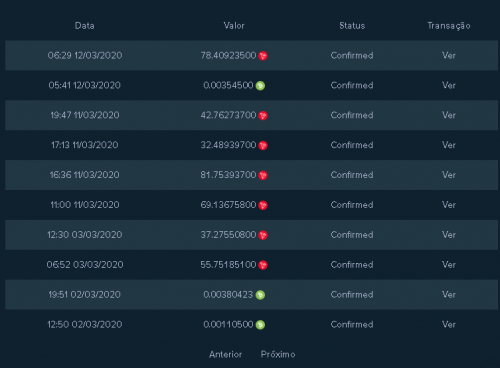Click Confirmed status in 17:13 11/03/2020 row
The height and width of the screenshot is (368, 500).
[352, 145]
